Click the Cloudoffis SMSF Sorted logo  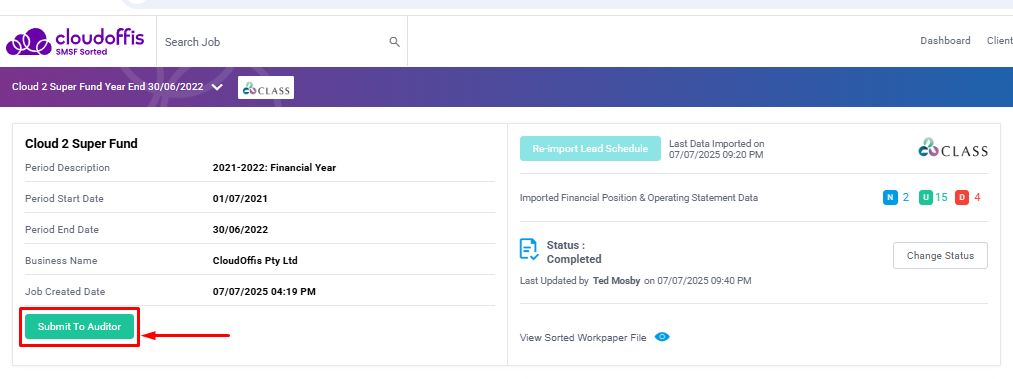pos(75,41)
